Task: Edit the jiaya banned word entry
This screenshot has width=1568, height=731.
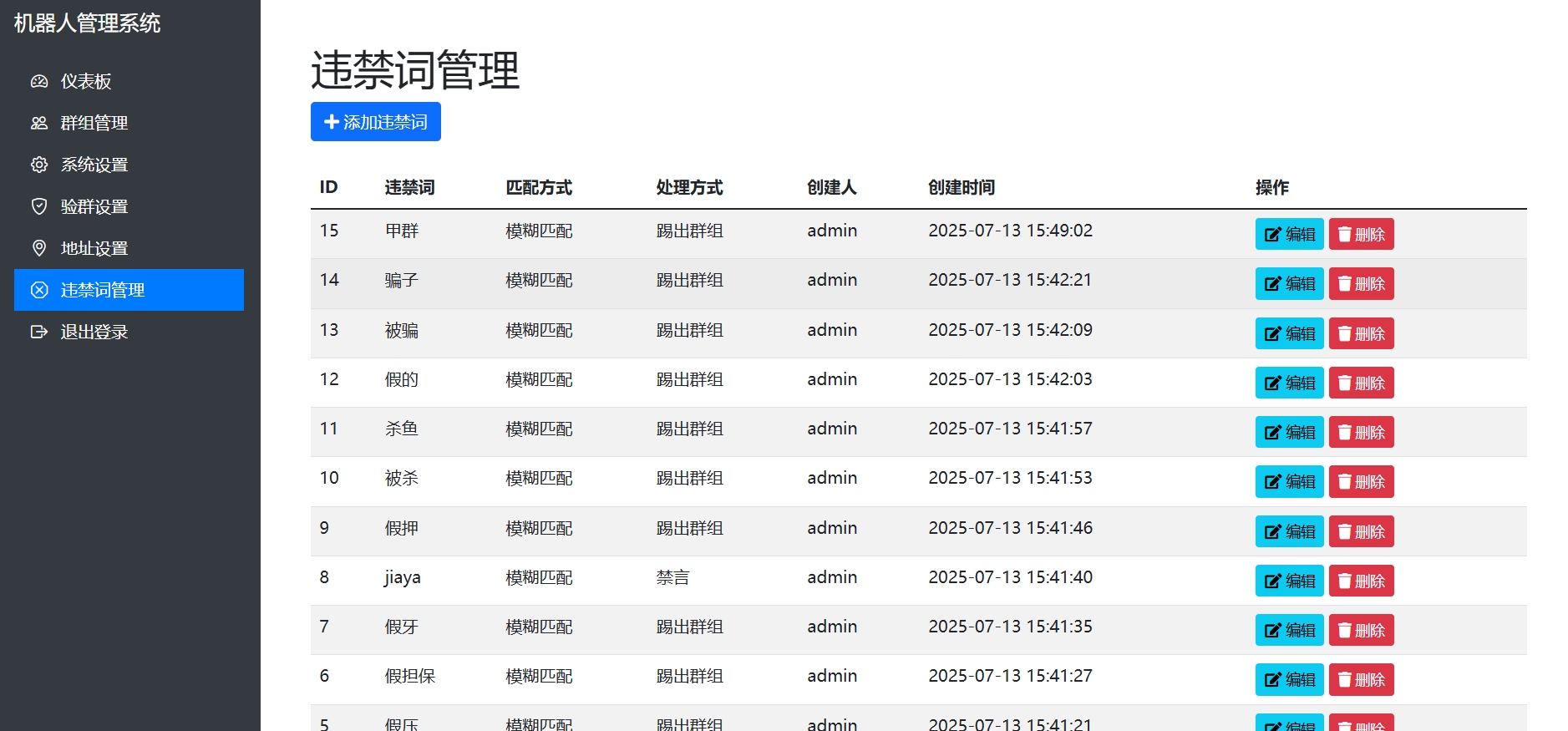Action: coord(1289,581)
